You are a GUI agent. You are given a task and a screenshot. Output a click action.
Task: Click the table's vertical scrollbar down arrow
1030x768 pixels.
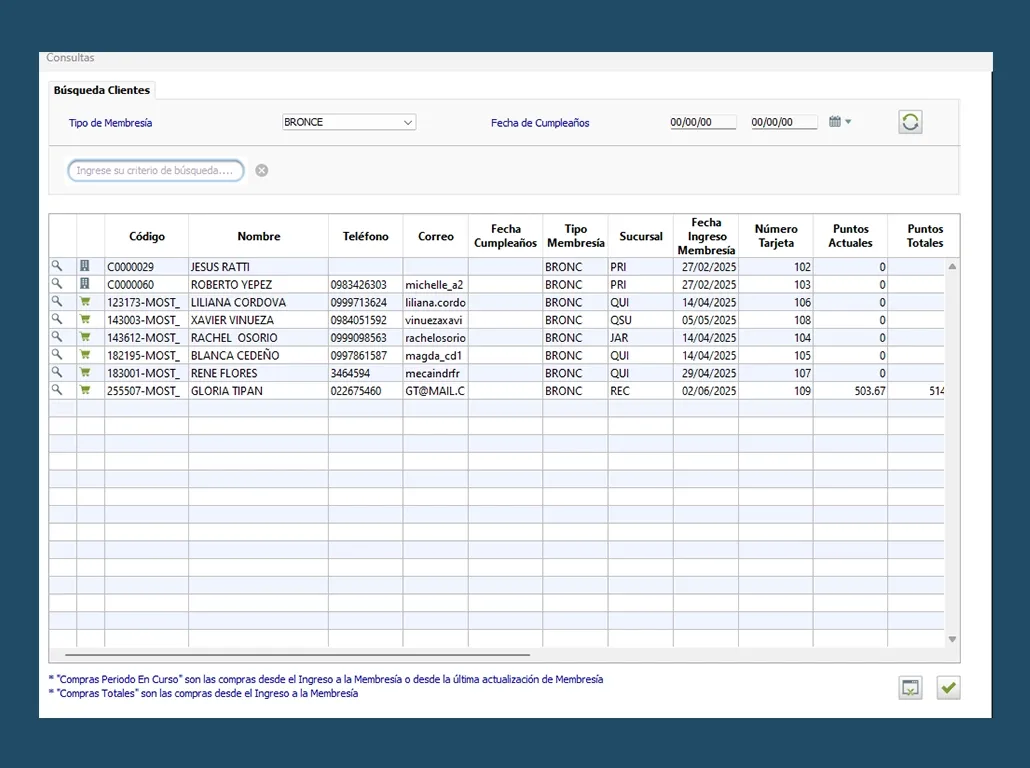[x=952, y=639]
